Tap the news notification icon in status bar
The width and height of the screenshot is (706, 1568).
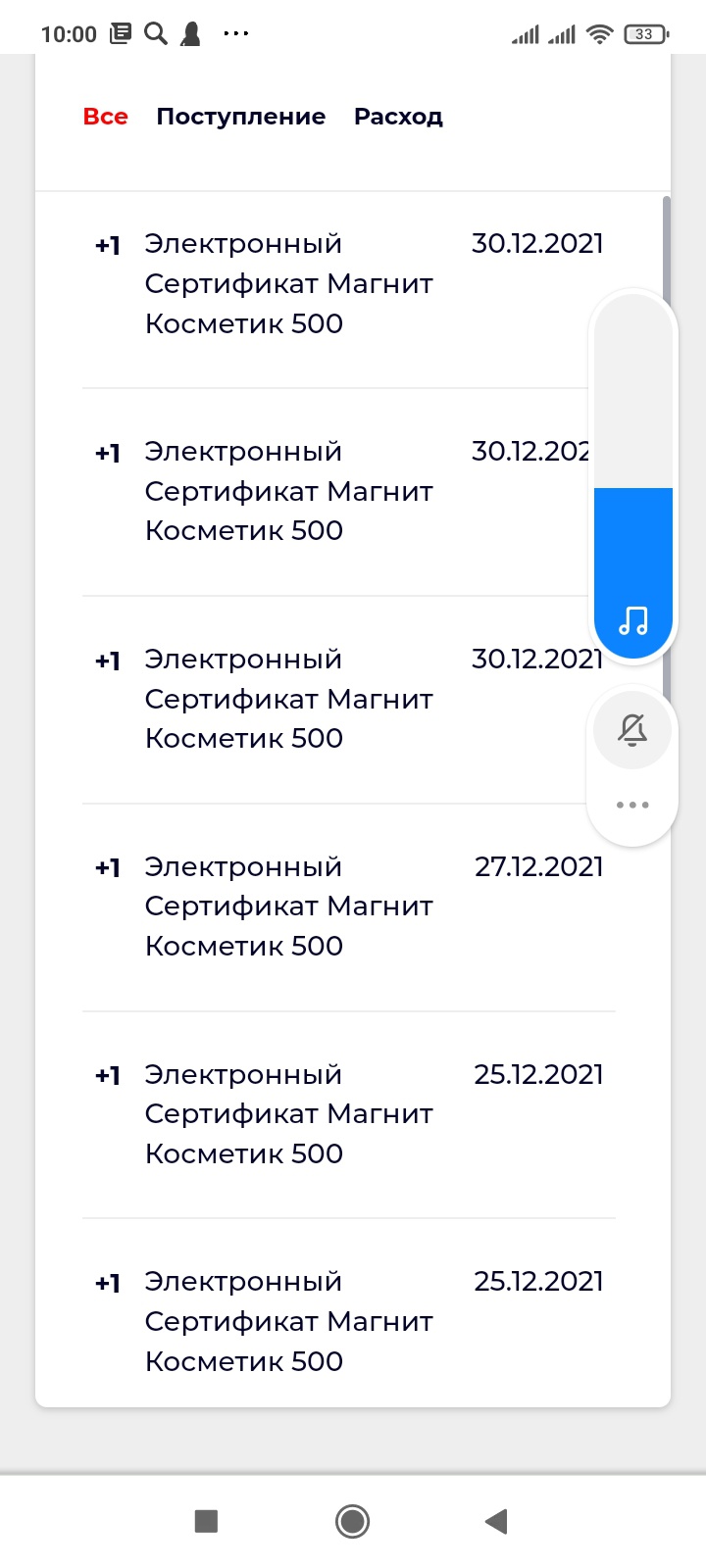pyautogui.click(x=121, y=34)
